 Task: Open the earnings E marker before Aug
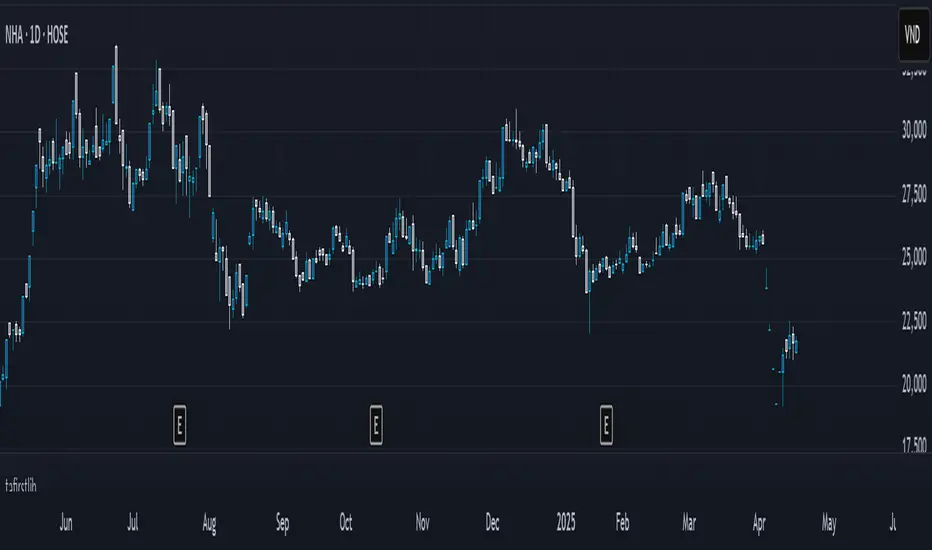pyautogui.click(x=180, y=425)
